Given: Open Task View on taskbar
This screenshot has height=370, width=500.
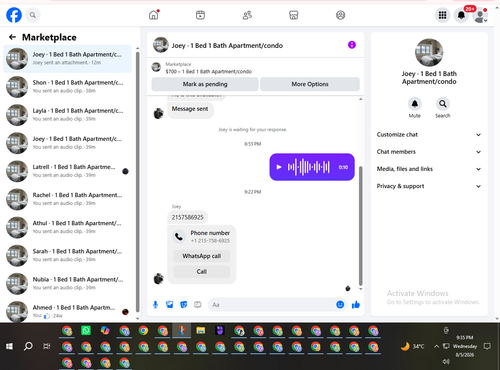Looking at the screenshot, I should (47, 347).
